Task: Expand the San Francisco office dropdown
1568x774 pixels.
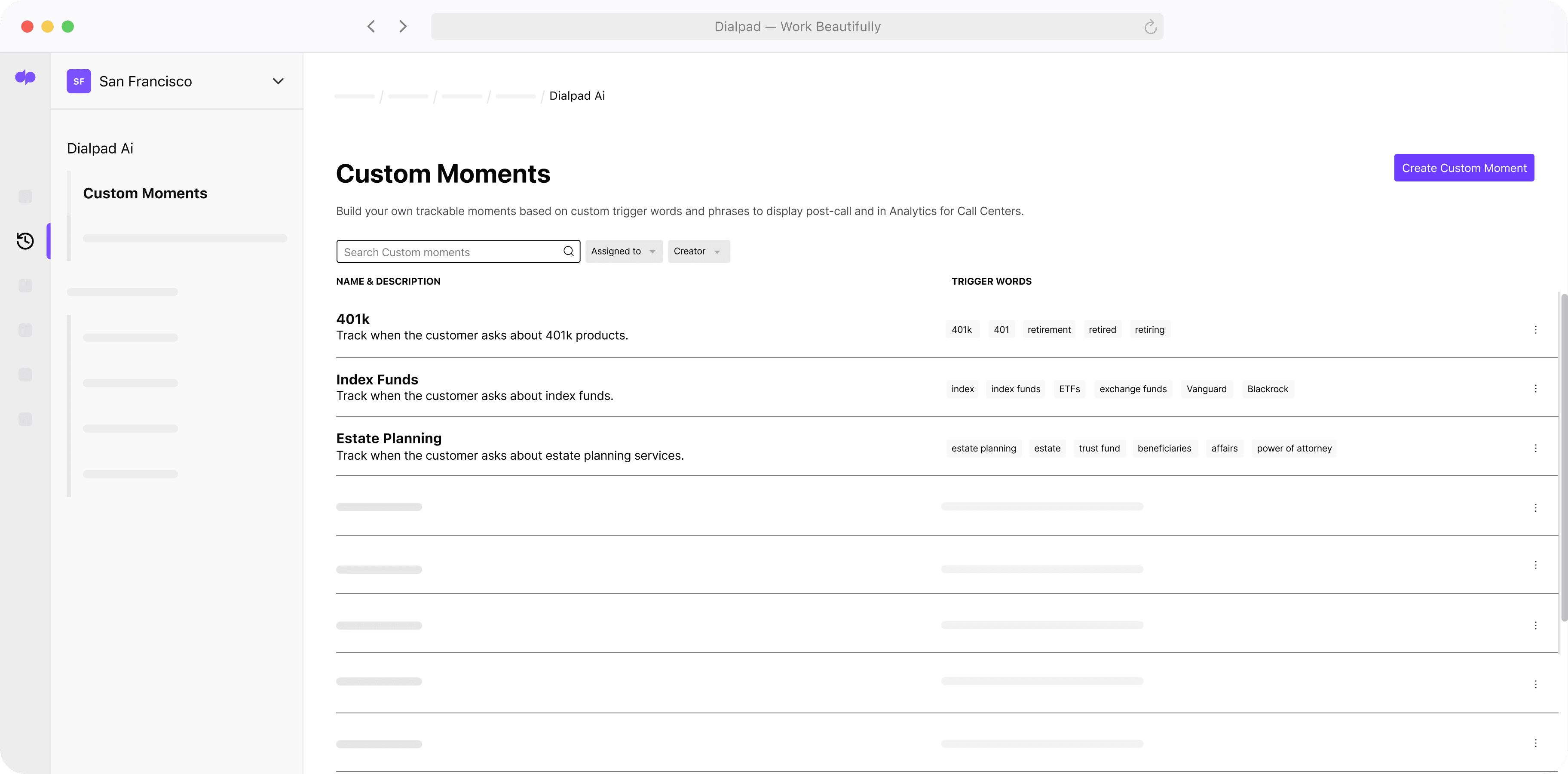Action: click(x=278, y=81)
